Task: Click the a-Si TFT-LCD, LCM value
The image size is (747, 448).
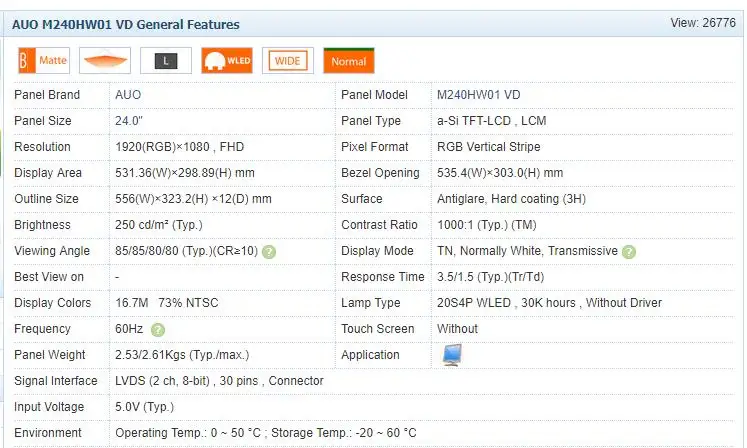Action: click(491, 121)
